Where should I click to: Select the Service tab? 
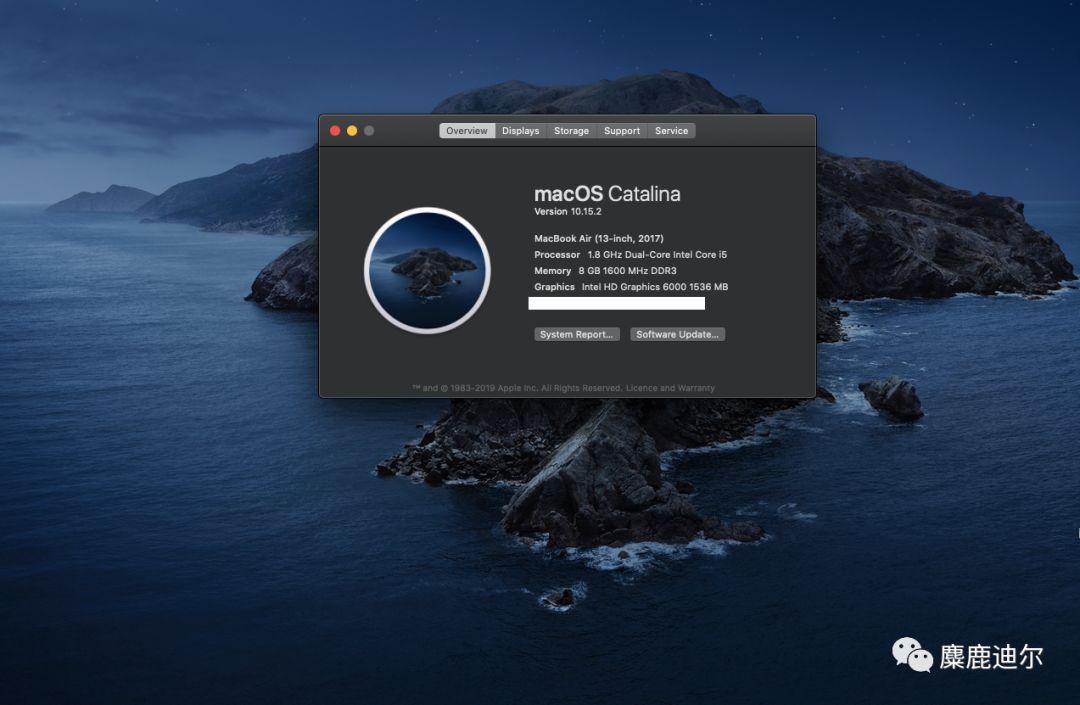tap(672, 131)
